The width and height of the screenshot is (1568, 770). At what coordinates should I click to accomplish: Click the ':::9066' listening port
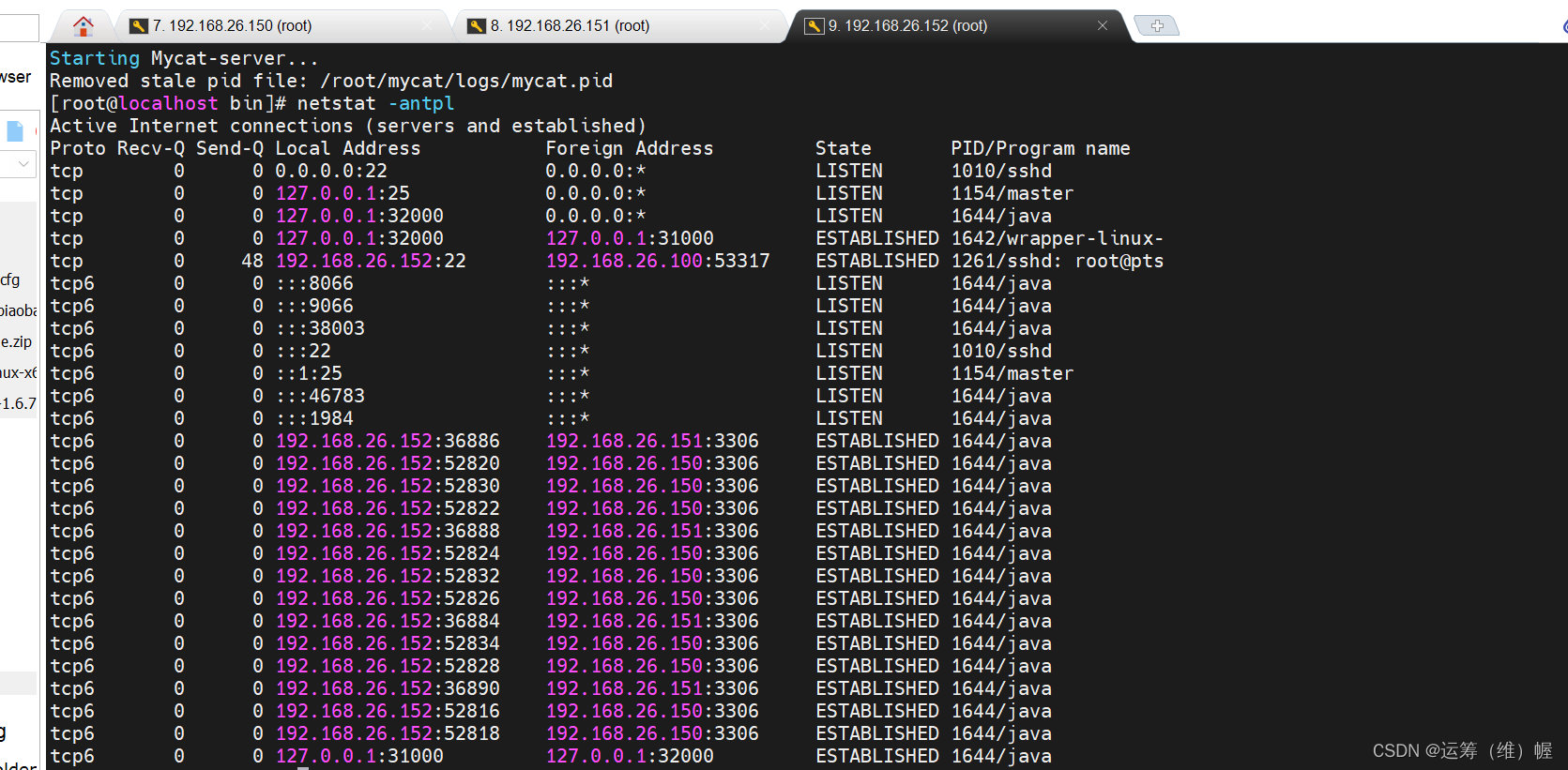coord(314,306)
